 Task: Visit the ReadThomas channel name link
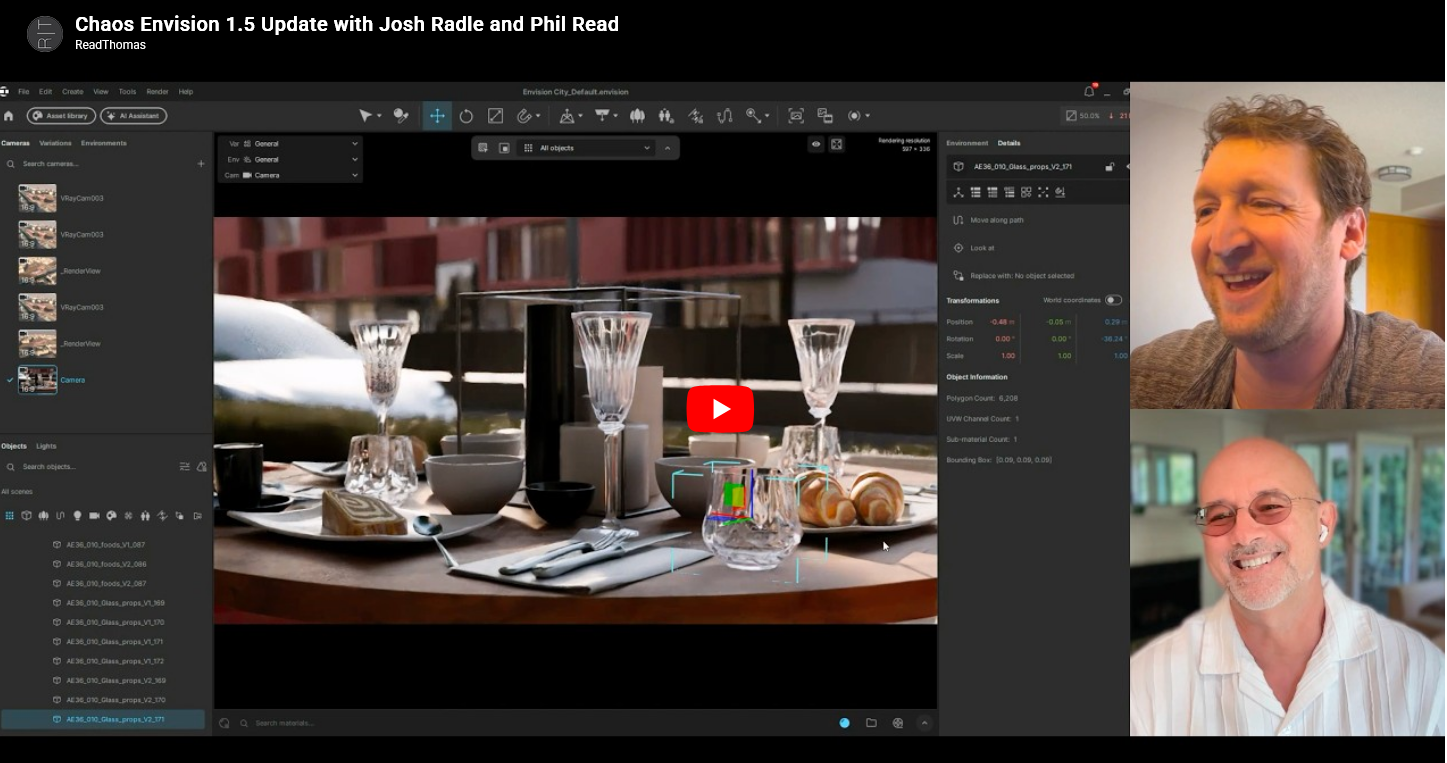pos(110,45)
